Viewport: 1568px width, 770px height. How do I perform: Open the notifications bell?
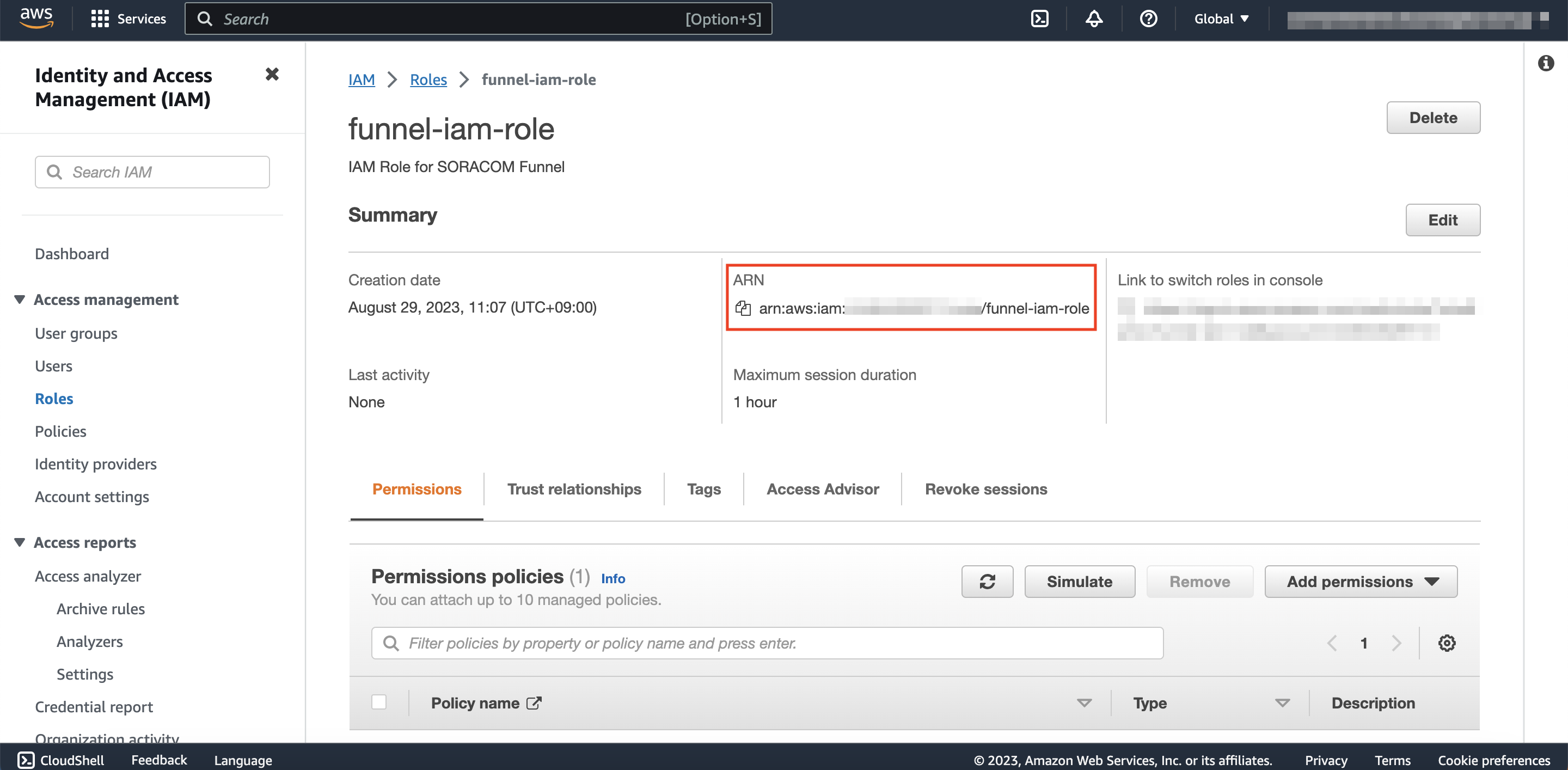point(1093,19)
